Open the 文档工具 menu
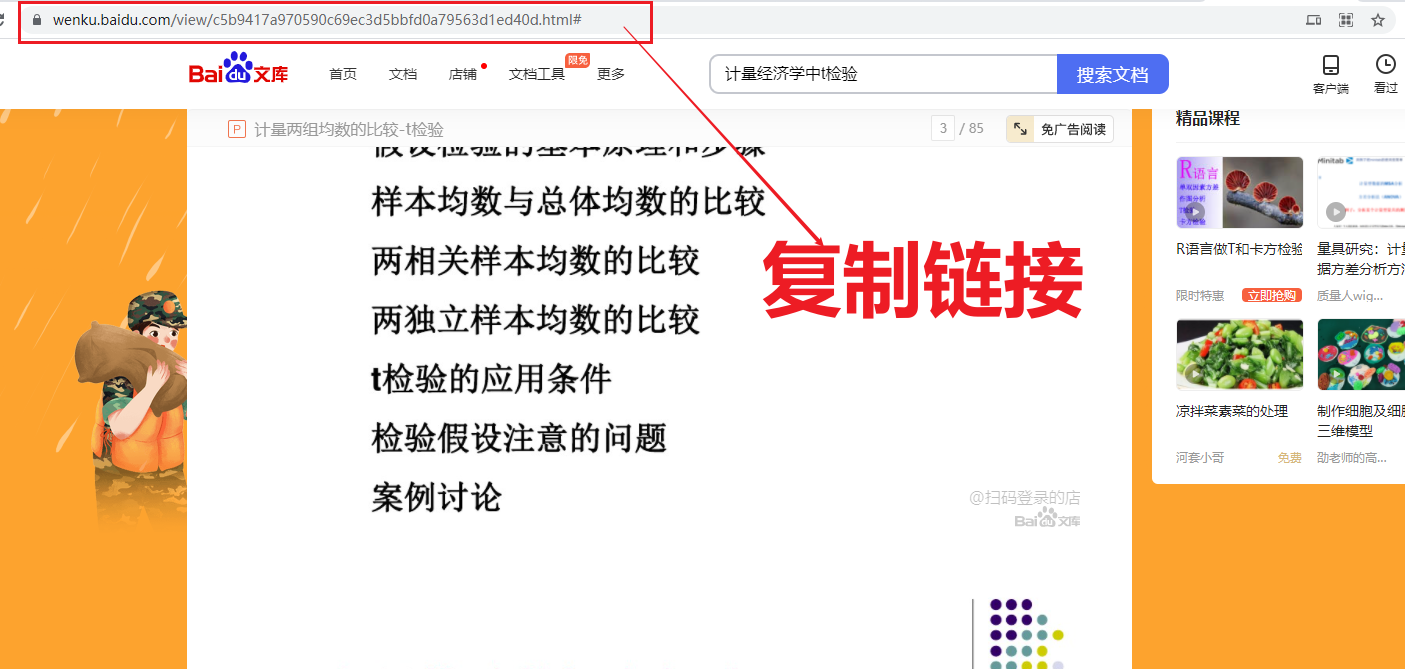 pyautogui.click(x=537, y=74)
